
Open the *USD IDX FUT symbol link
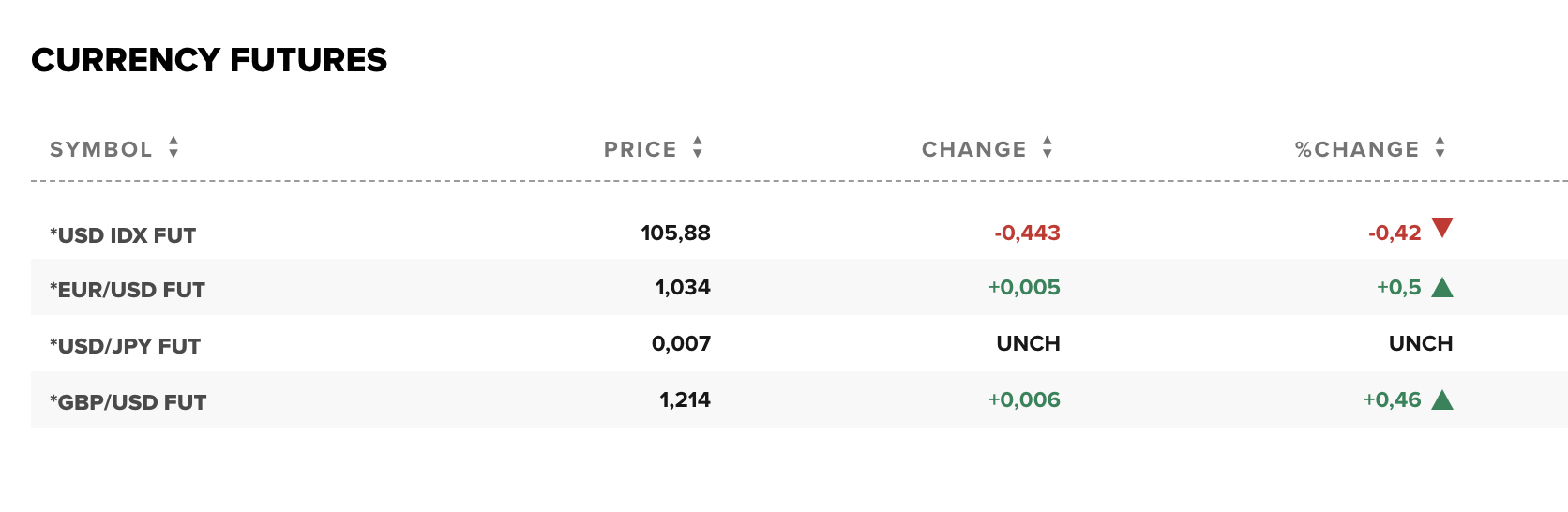pyautogui.click(x=123, y=235)
